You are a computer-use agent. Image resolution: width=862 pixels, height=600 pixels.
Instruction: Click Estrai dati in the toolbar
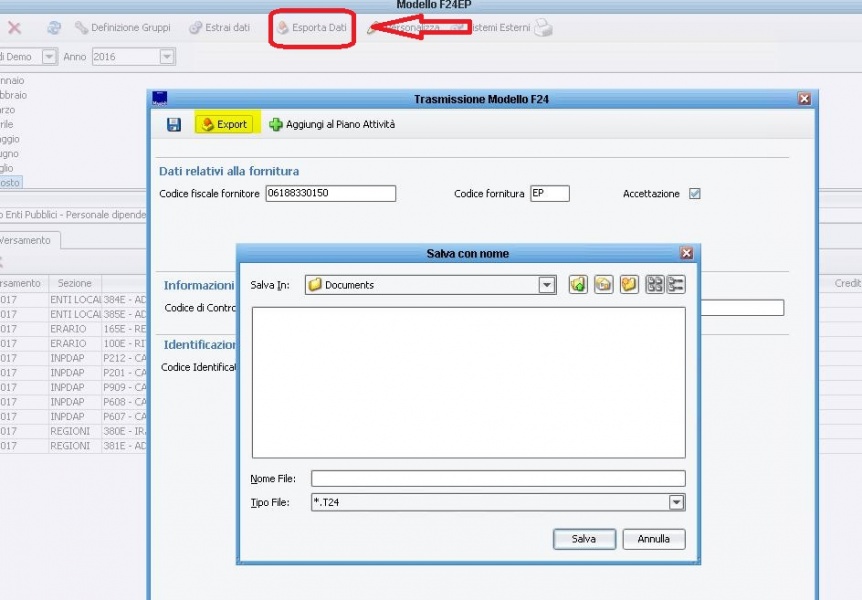click(x=220, y=27)
